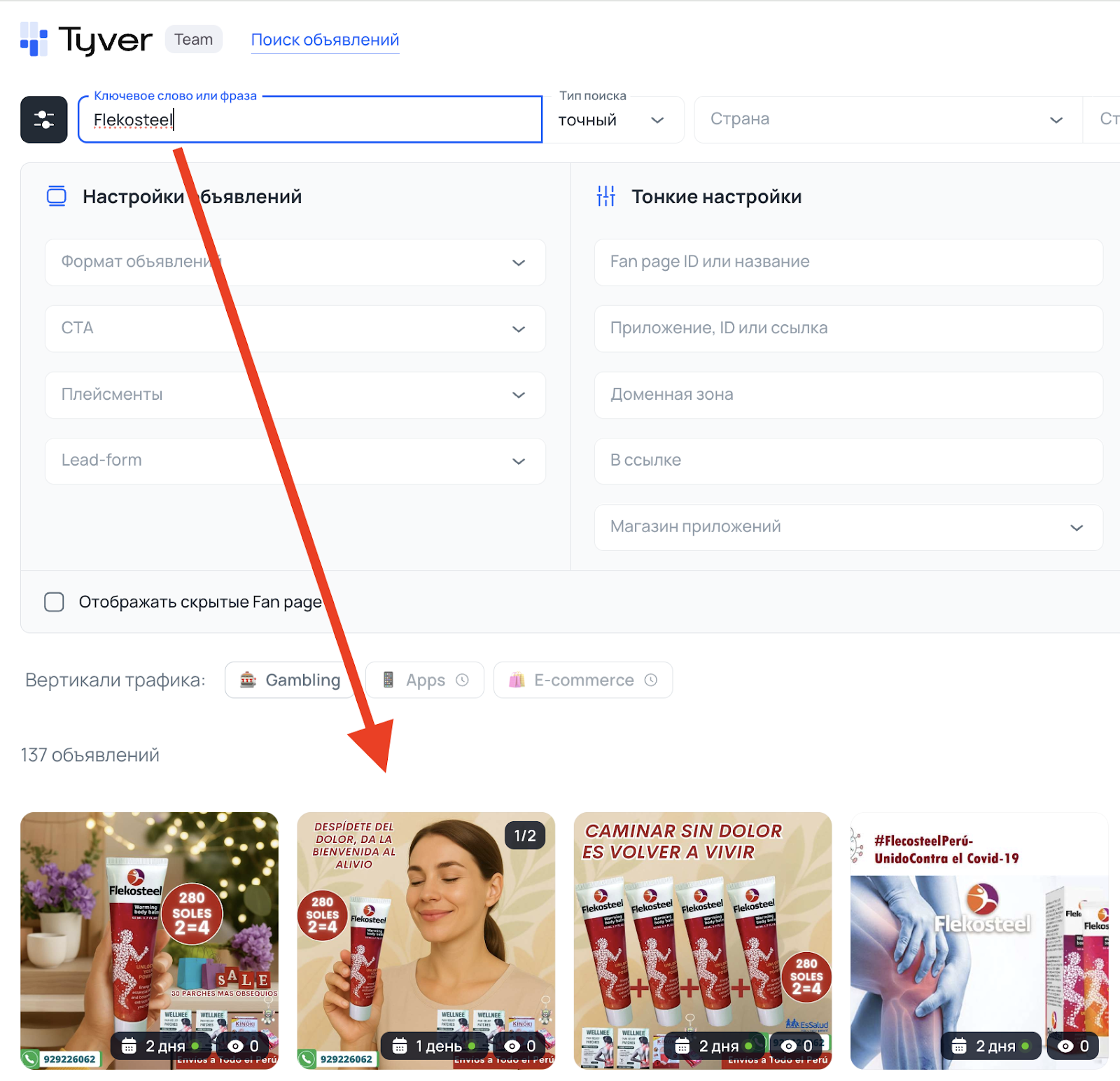Open the DESPÍDETE DEL DOLOR ad thumbnail
Screen dimensions: 1120x1081
pyautogui.click(x=426, y=940)
